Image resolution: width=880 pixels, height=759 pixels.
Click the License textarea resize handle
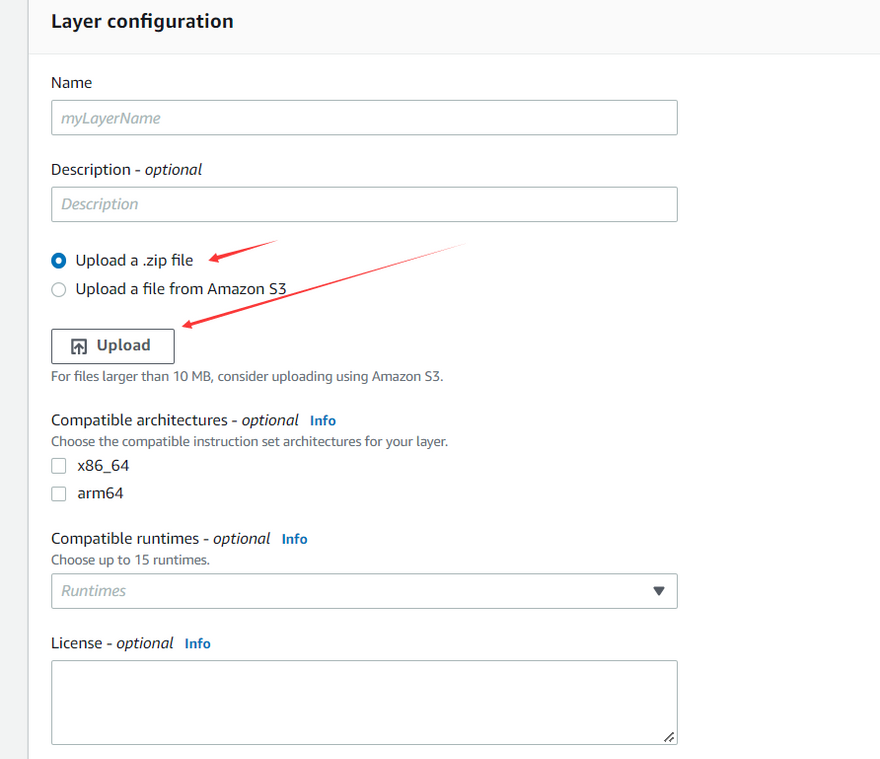(x=669, y=737)
